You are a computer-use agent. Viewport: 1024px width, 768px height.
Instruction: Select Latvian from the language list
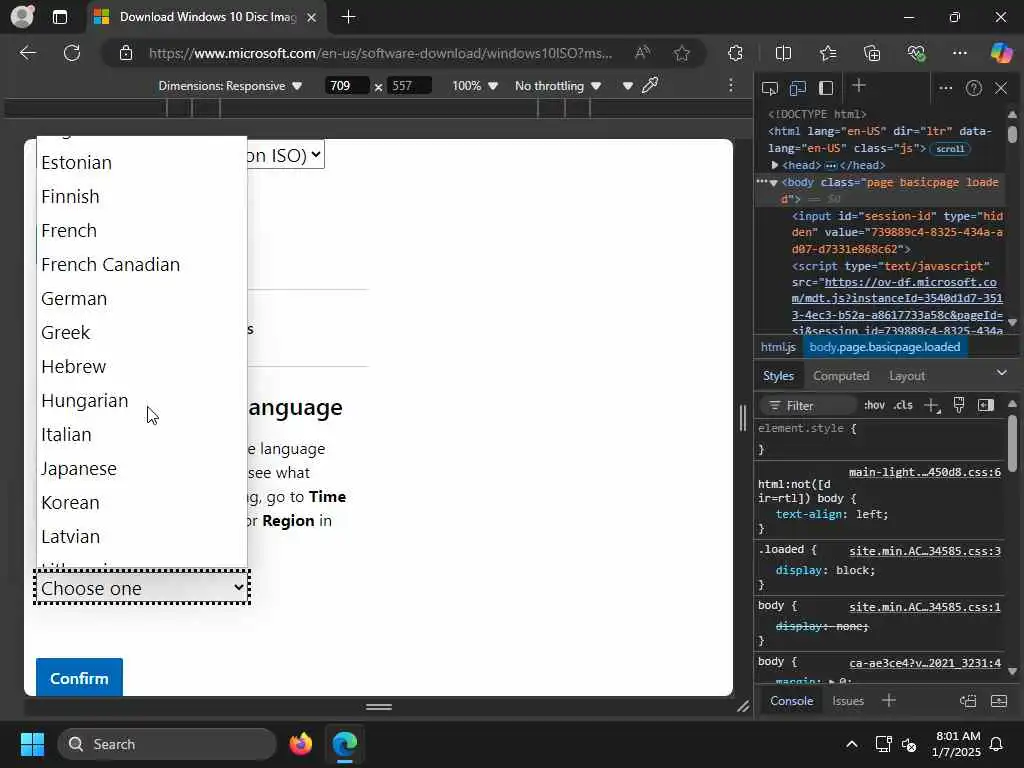tap(142, 536)
